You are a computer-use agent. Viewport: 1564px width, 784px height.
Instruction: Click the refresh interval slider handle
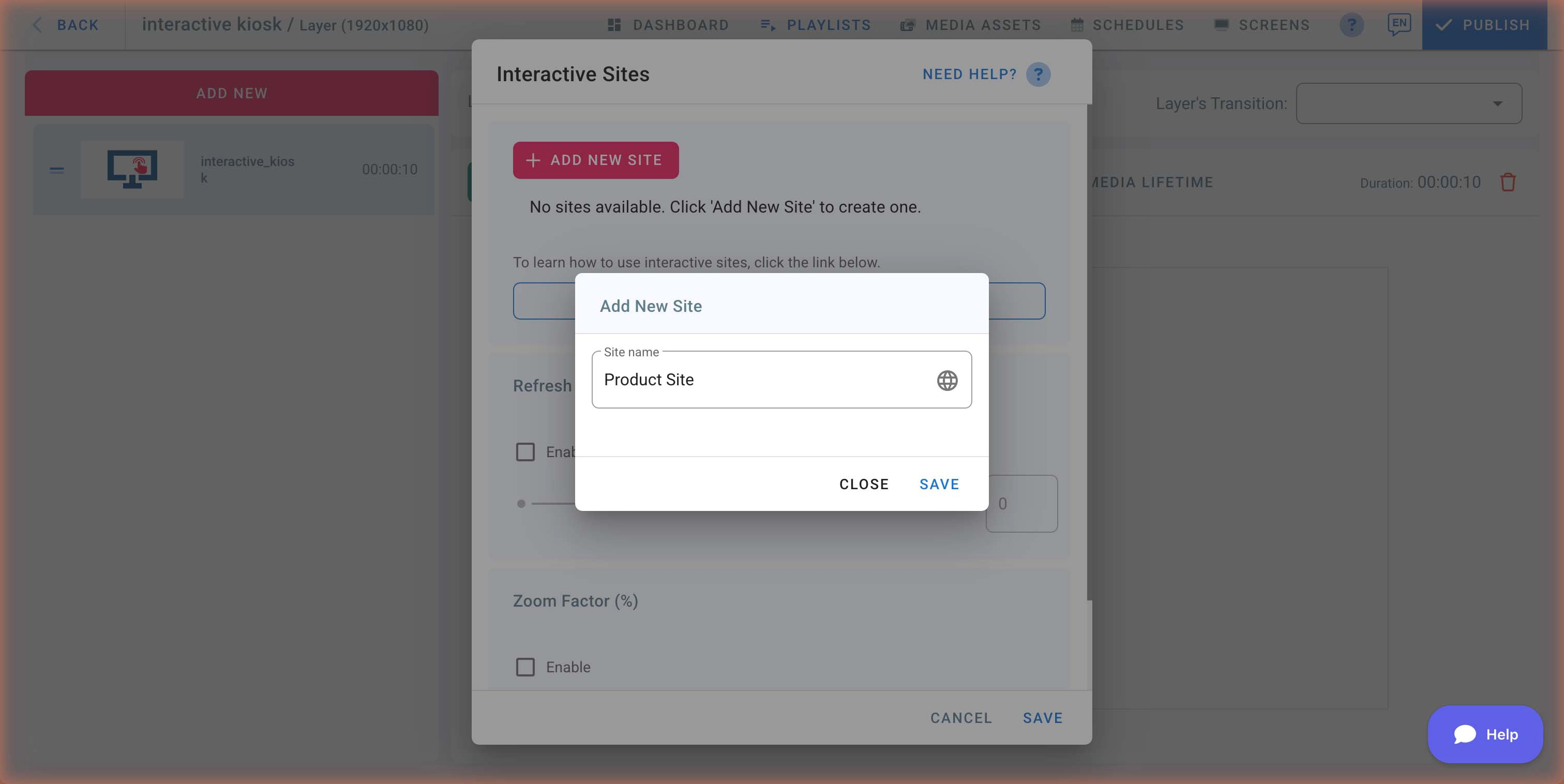(x=521, y=503)
